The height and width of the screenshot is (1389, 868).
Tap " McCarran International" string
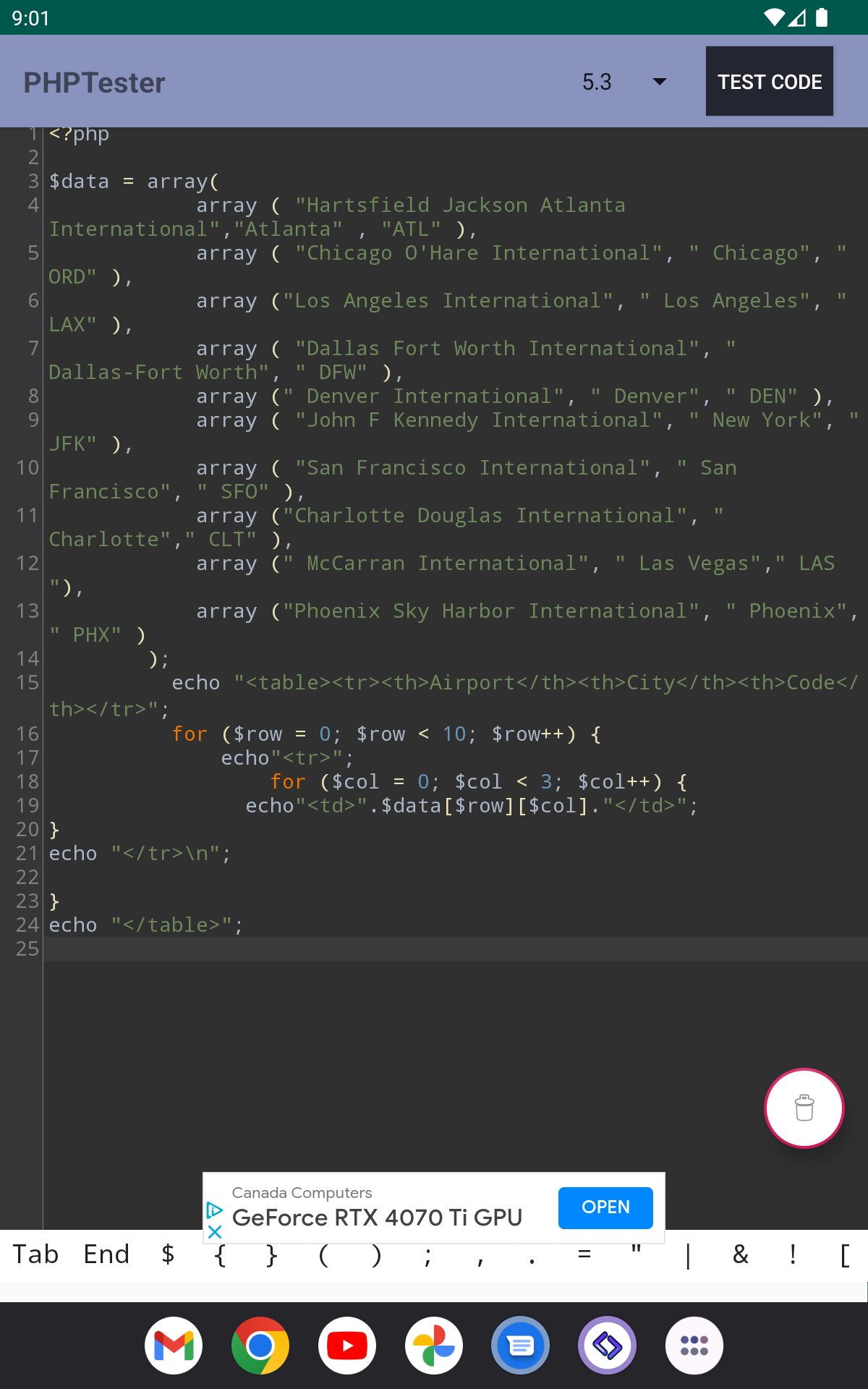[x=436, y=564]
